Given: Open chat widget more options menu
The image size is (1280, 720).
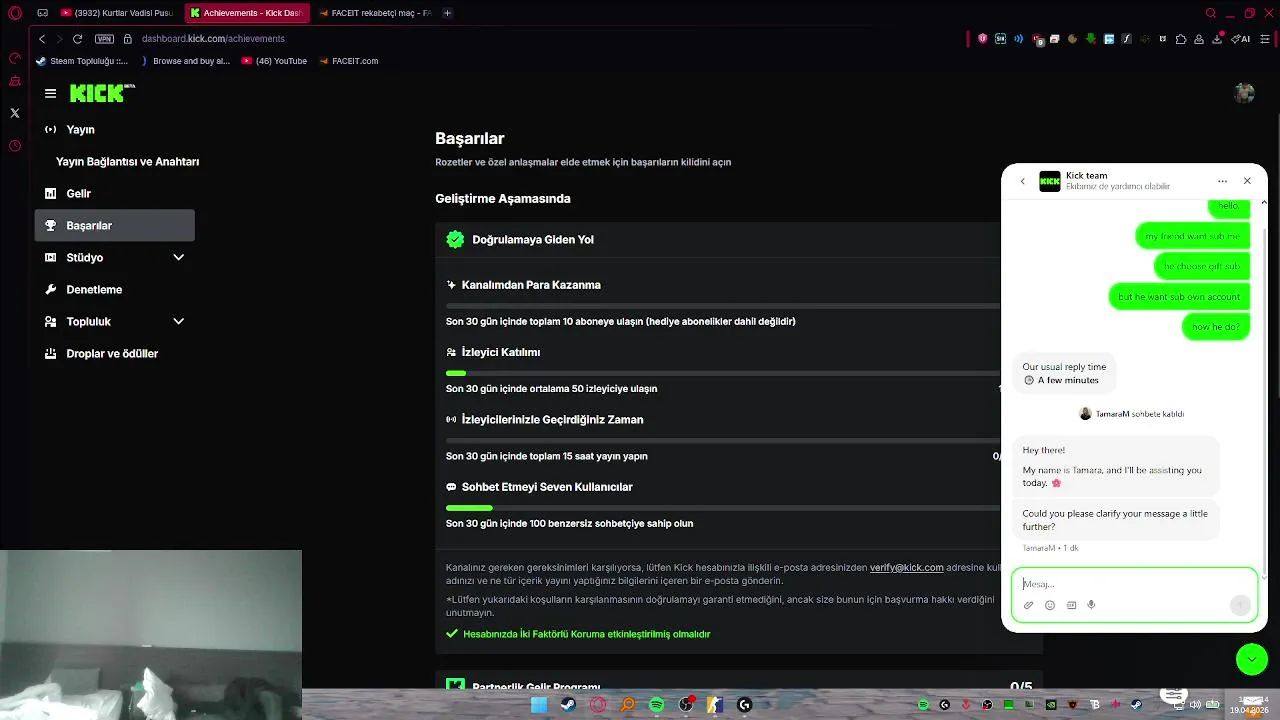Looking at the screenshot, I should pyautogui.click(x=1222, y=181).
